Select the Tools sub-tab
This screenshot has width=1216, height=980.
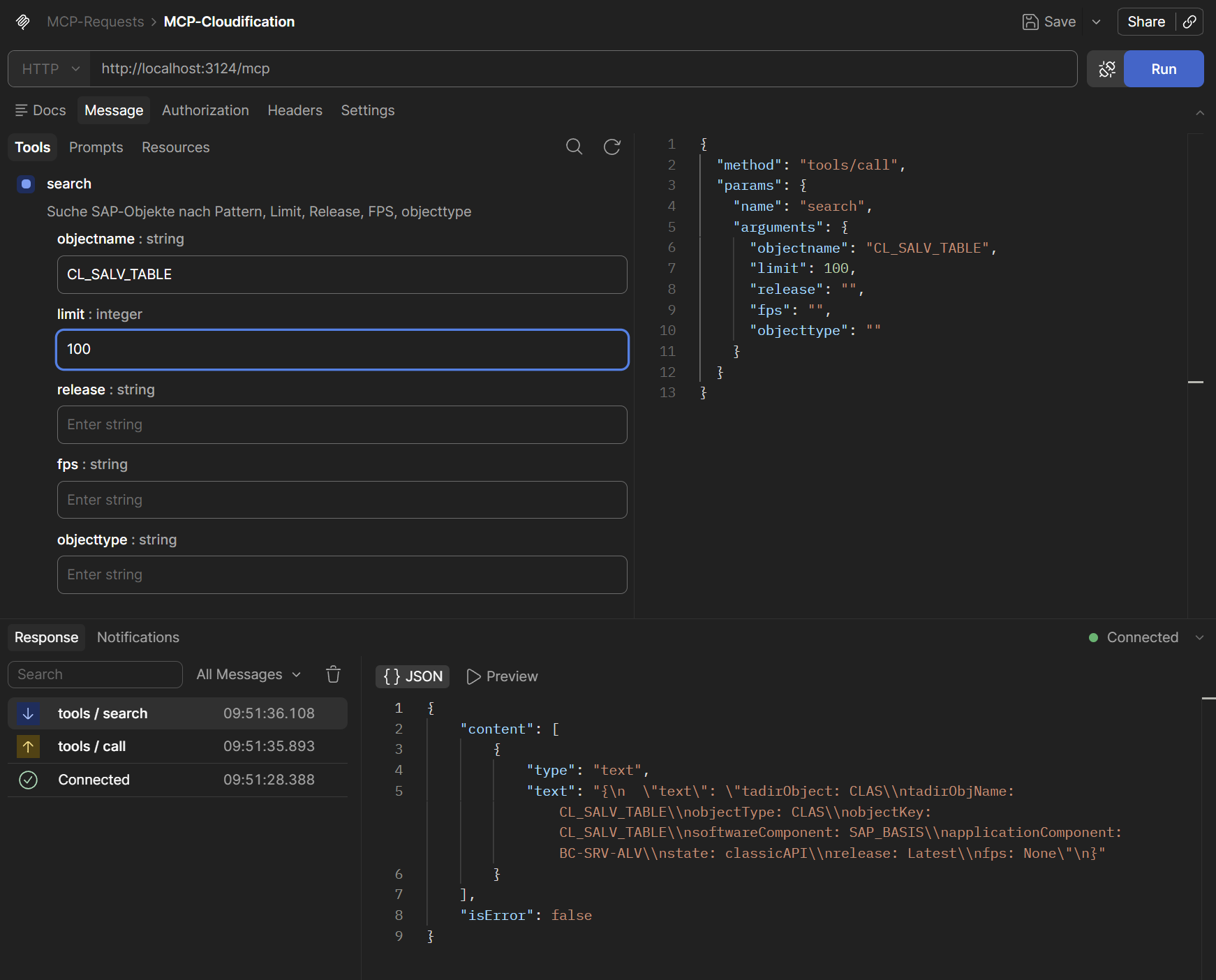coord(33,147)
